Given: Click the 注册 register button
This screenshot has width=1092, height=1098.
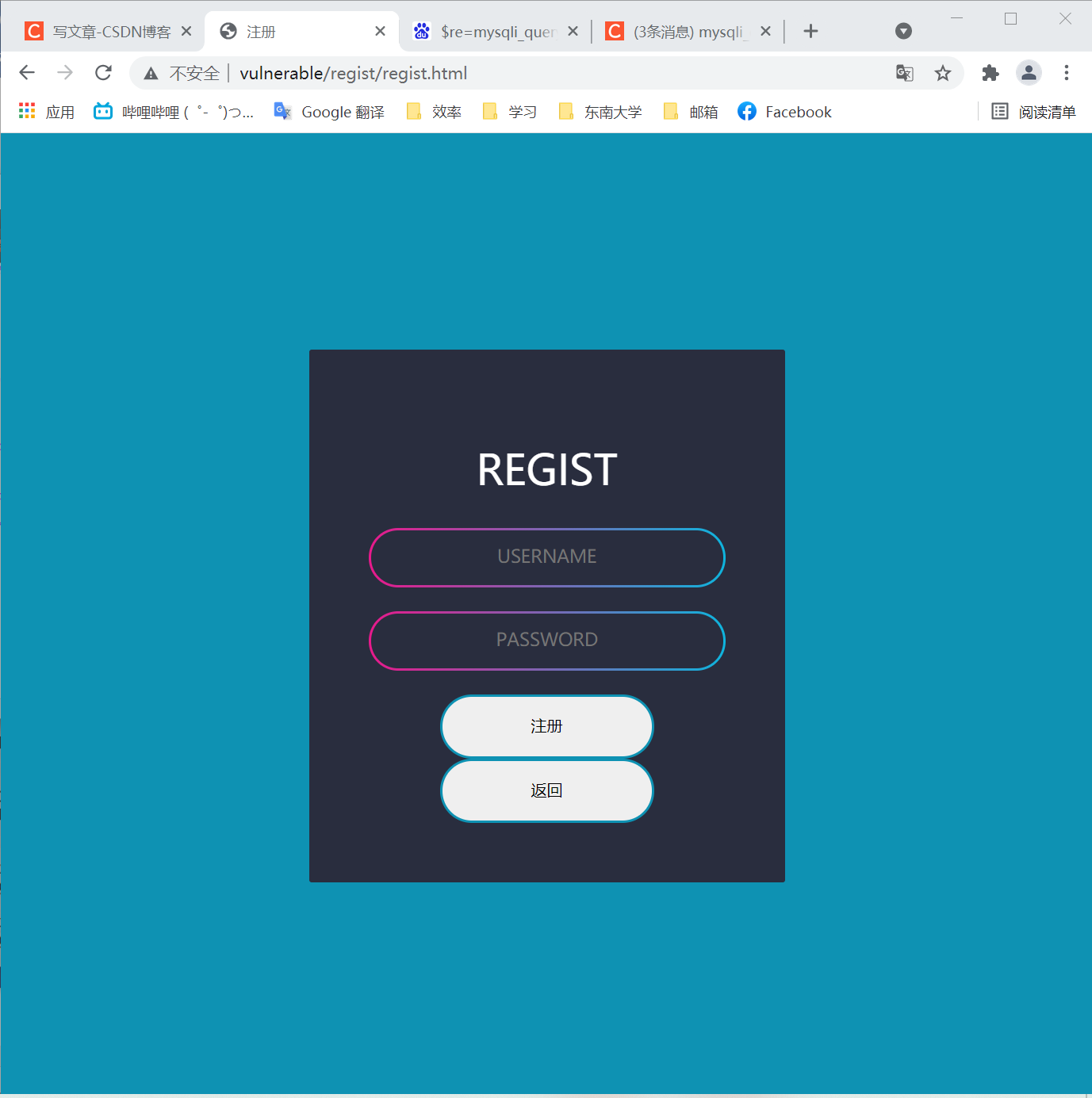Looking at the screenshot, I should 547,726.
